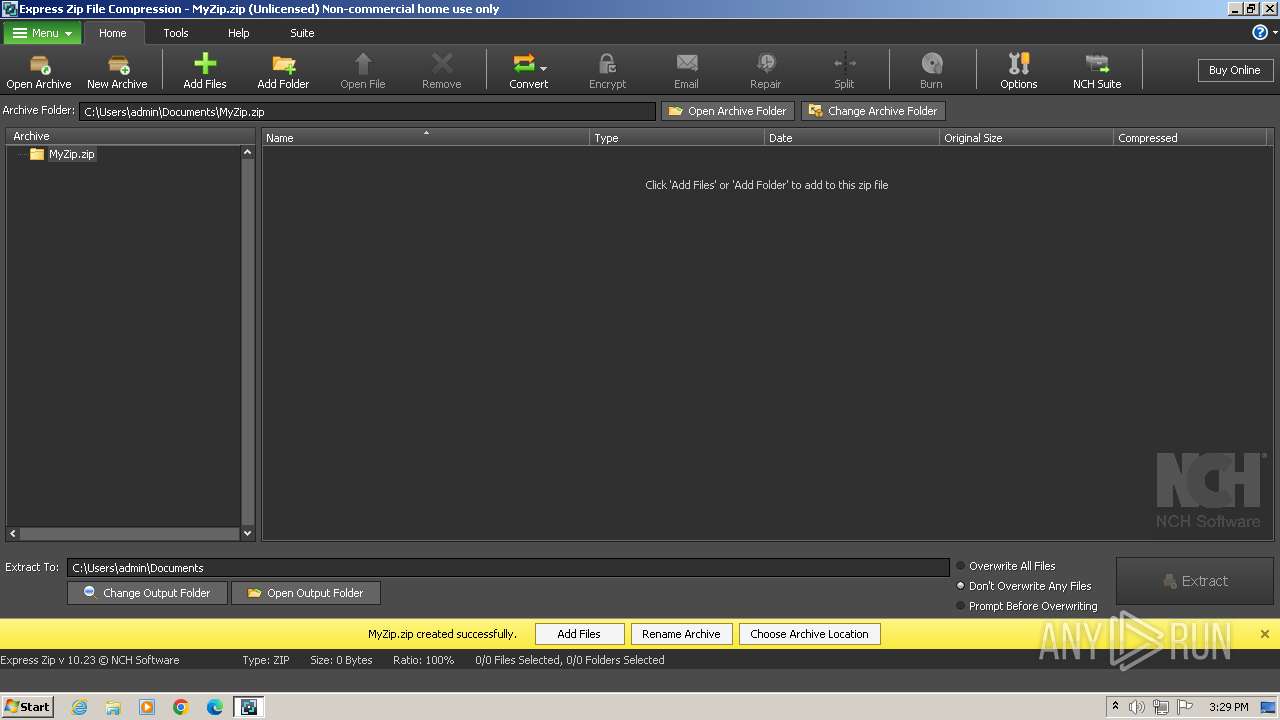Click Choose Archive Location button
Screen dimensions: 1280x720
coord(809,634)
